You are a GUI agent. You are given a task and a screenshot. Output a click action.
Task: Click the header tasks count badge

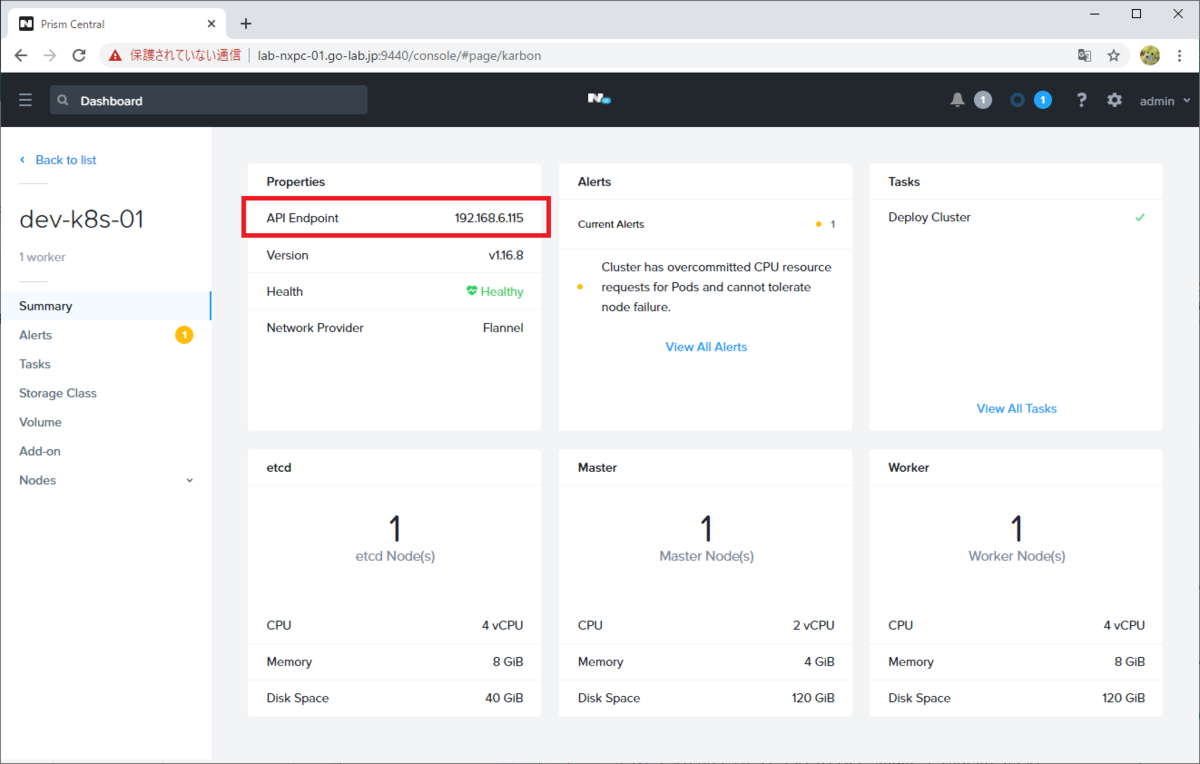pos(1043,100)
